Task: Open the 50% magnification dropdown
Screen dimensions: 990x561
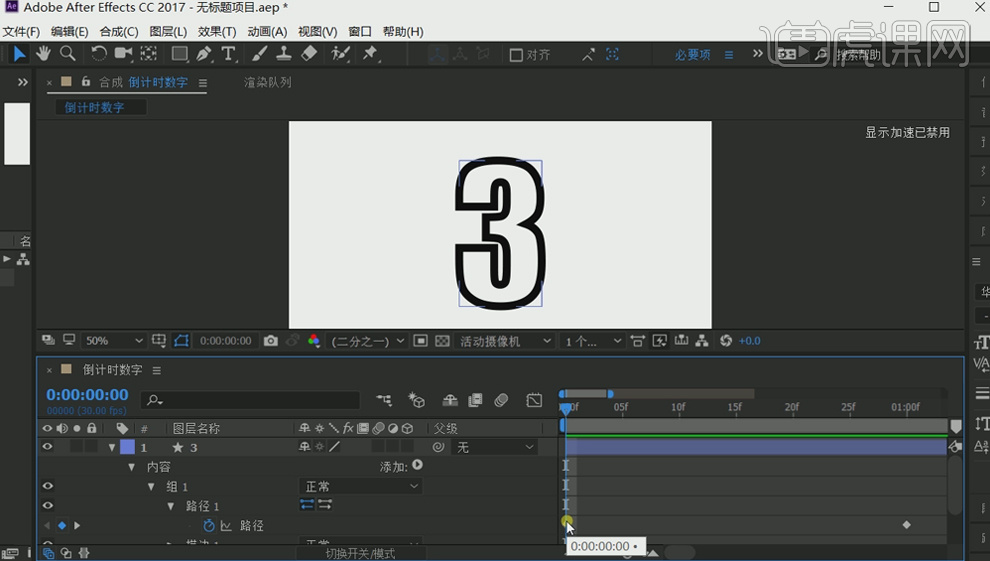Action: tap(114, 341)
